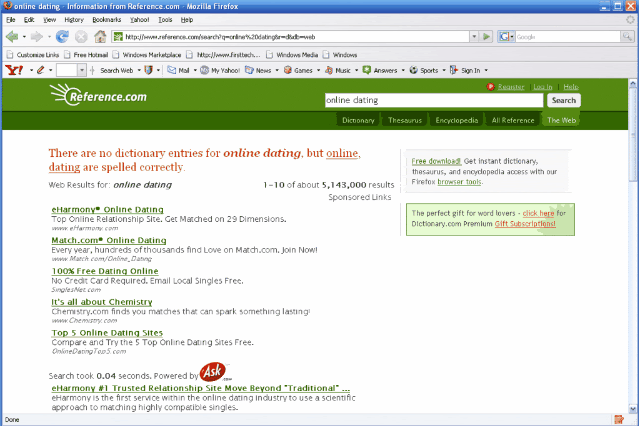Open Windows Marketplace bookmark
639x426 pixels.
point(147,55)
